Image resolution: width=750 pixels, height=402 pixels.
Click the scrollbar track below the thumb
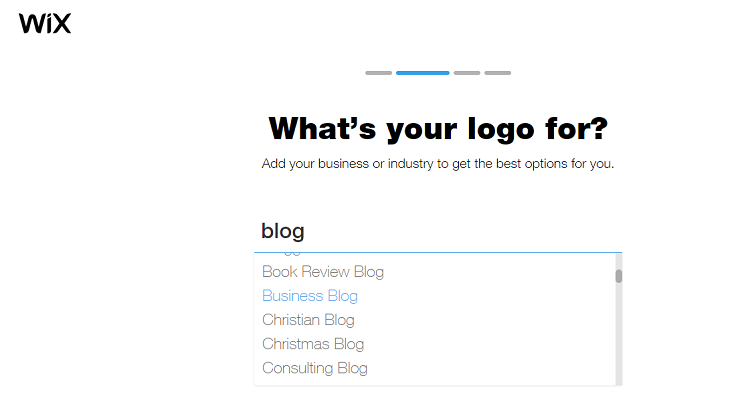(618, 340)
